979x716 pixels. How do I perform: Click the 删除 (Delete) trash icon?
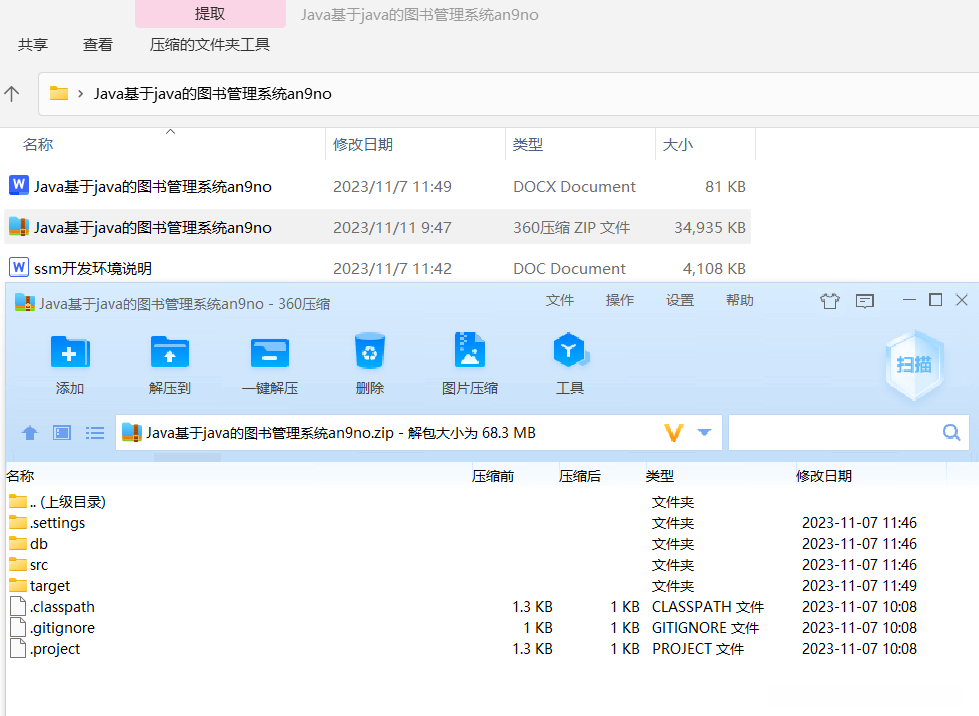tap(370, 351)
